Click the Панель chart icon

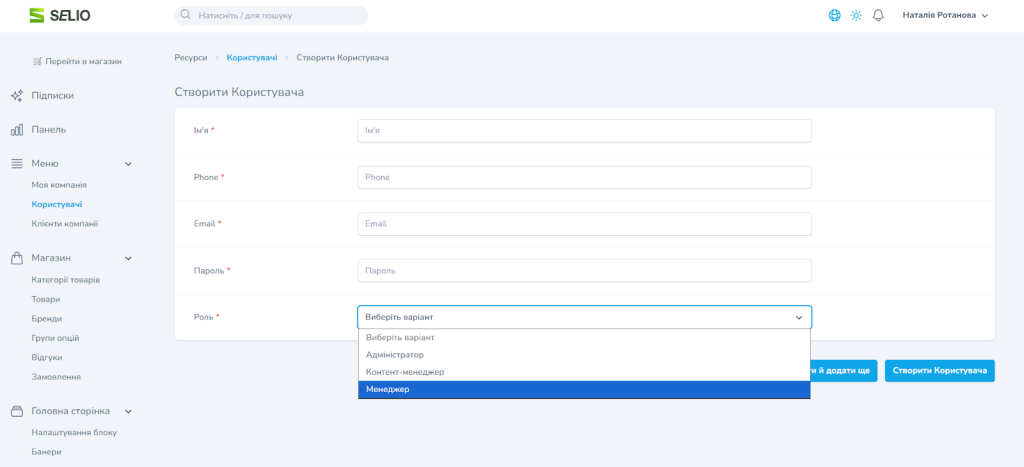click(x=17, y=130)
